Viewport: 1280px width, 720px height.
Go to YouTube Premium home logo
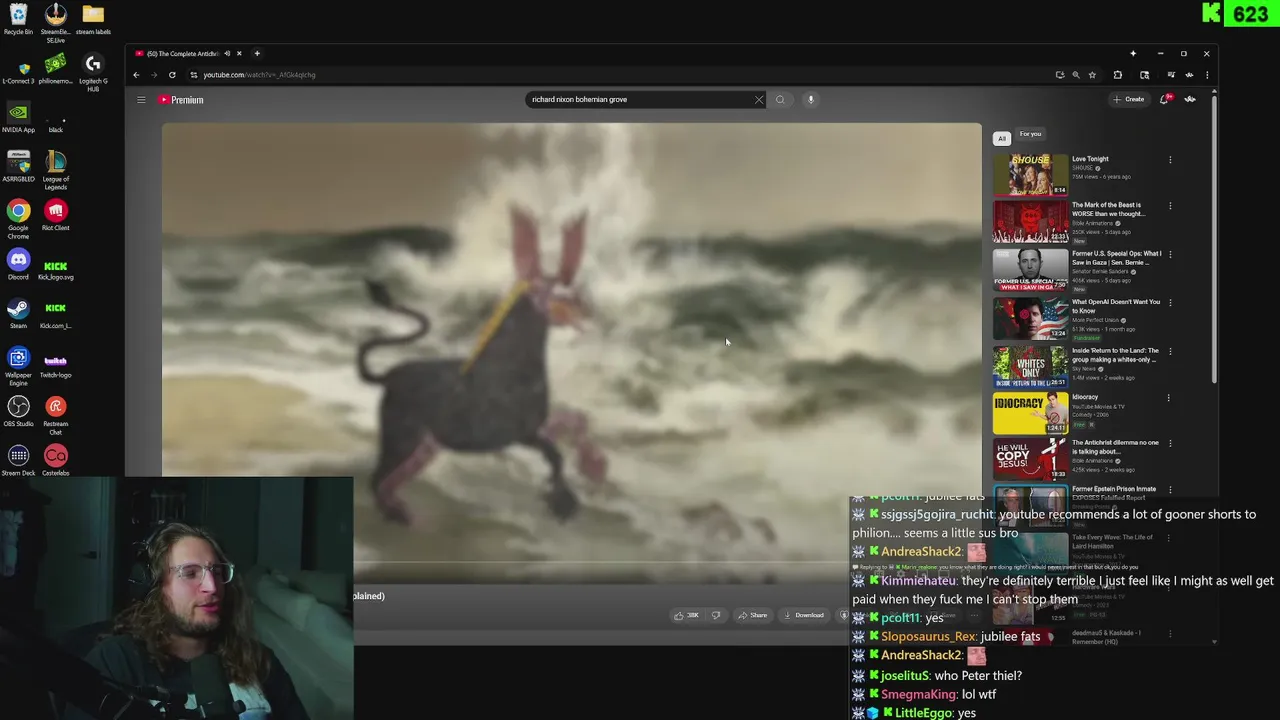point(180,100)
